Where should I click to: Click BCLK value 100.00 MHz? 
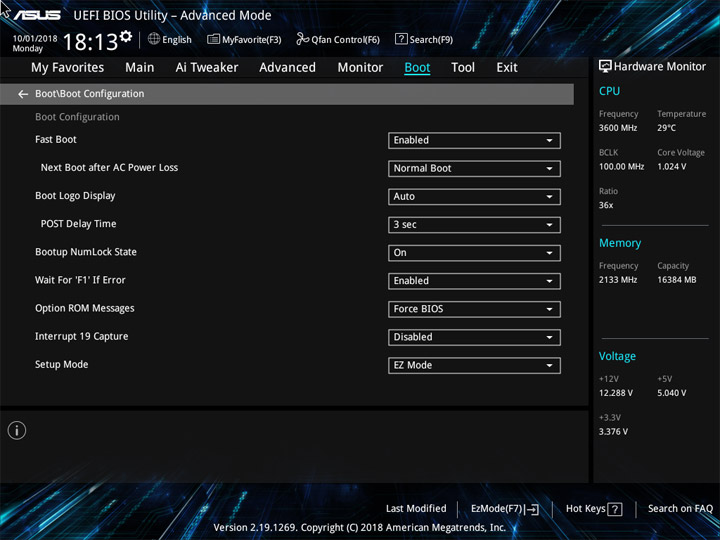click(621, 167)
